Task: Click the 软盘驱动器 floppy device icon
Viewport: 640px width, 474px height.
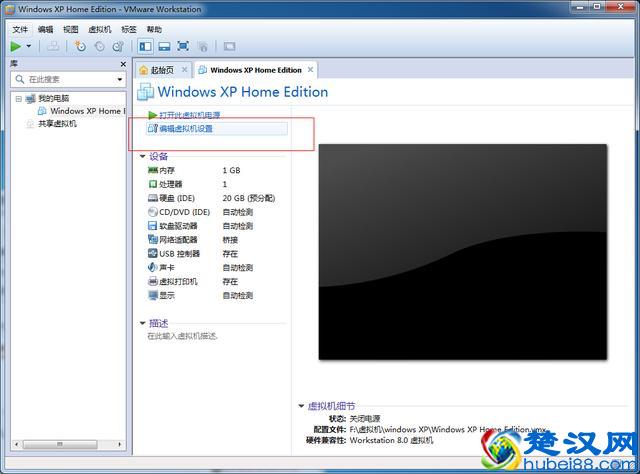Action: point(153,226)
